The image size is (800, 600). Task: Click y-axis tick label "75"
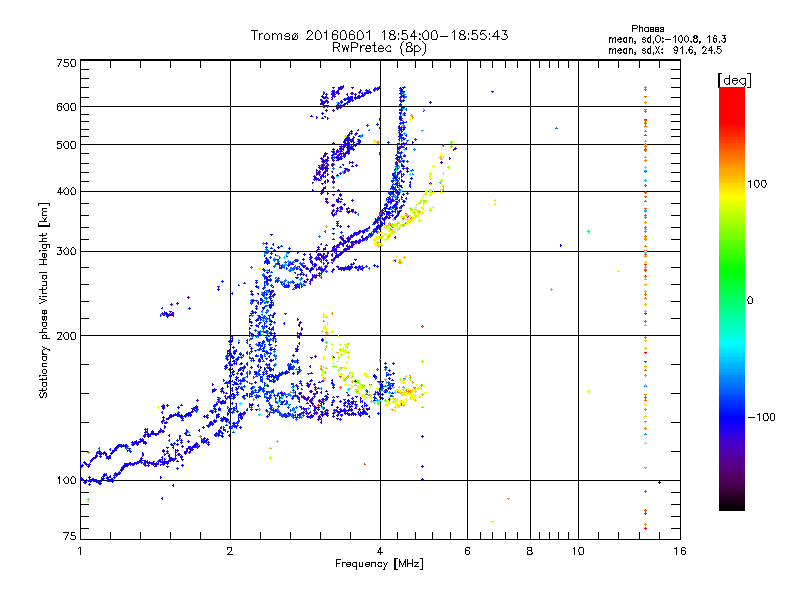click(x=70, y=536)
